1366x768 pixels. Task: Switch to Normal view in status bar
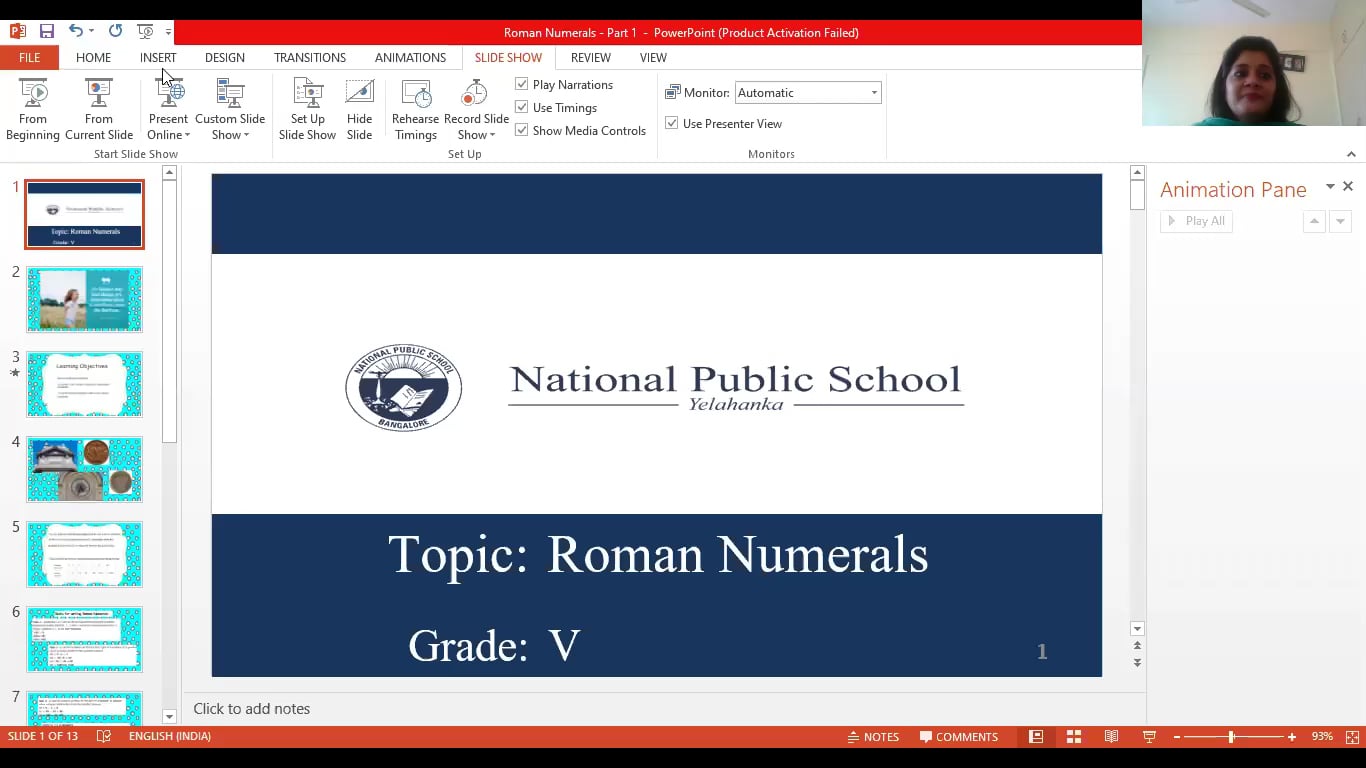1036,737
